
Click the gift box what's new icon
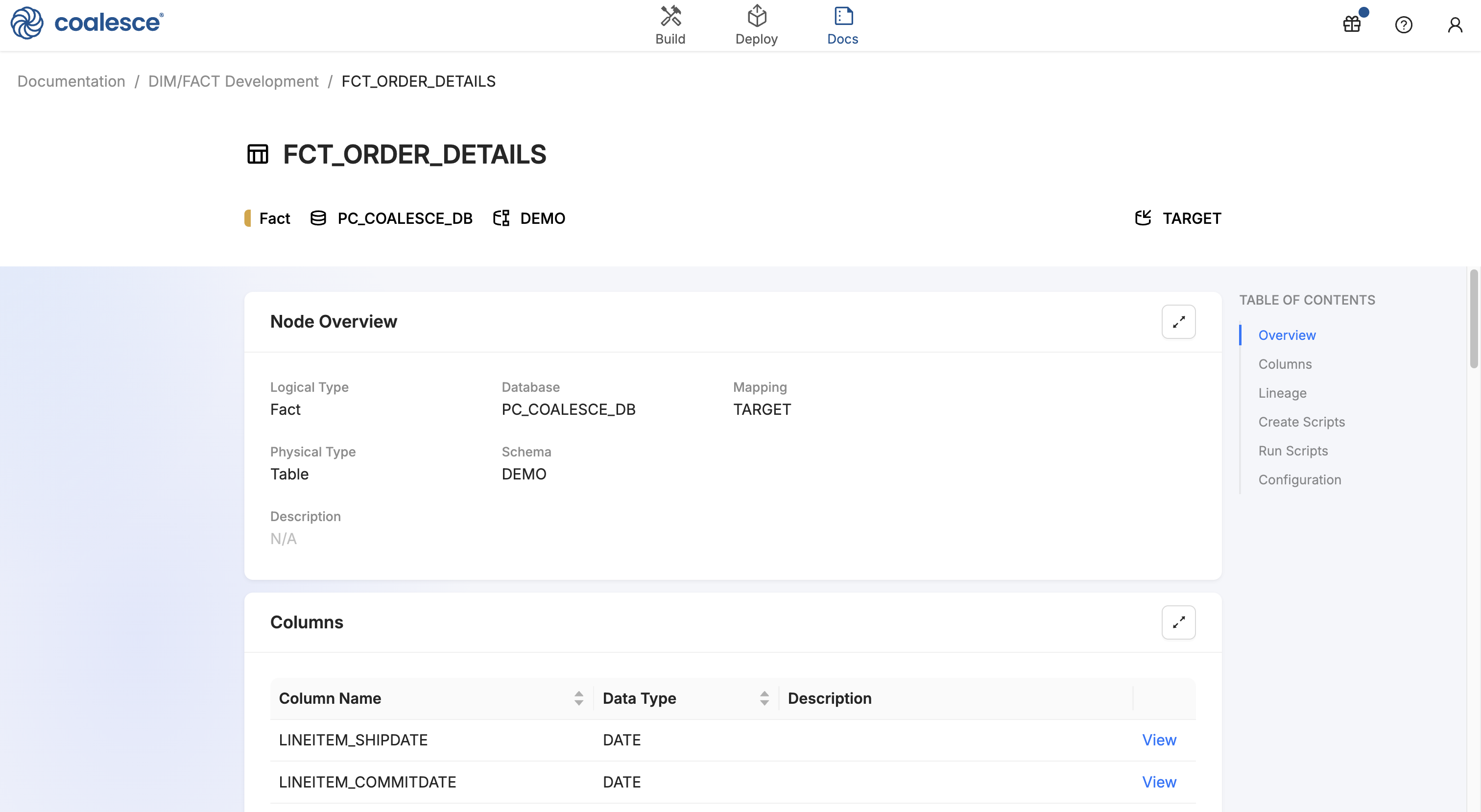[x=1352, y=24]
